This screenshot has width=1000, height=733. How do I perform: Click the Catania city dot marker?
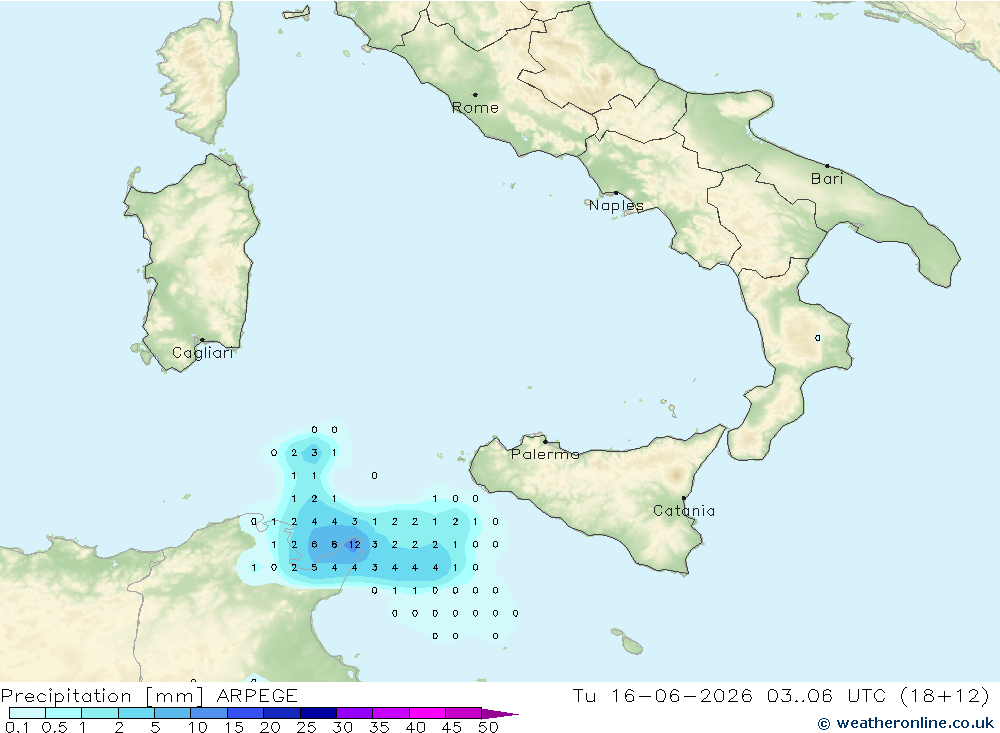click(x=684, y=498)
